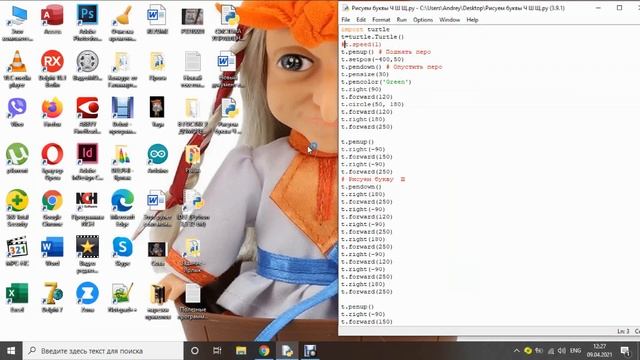Click the Windows Start button
Image resolution: width=640 pixels, height=360 pixels.
(x=11, y=351)
